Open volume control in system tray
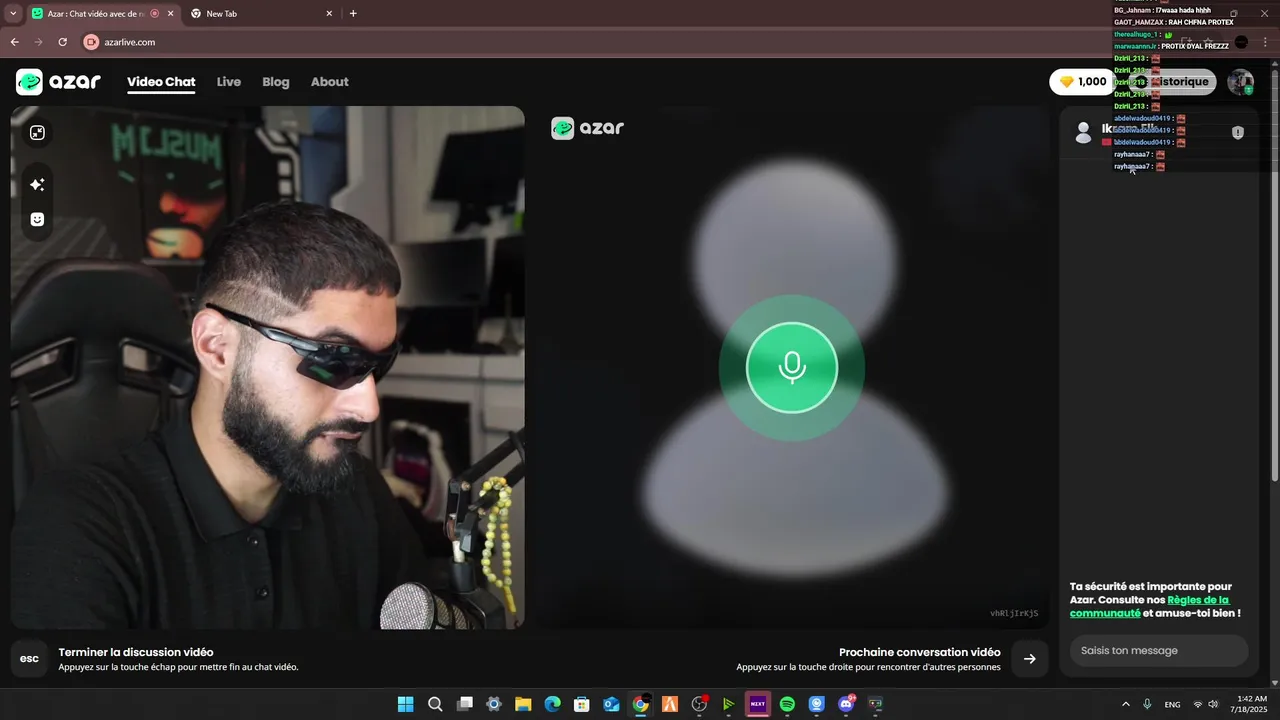The height and width of the screenshot is (720, 1280). 1213,704
